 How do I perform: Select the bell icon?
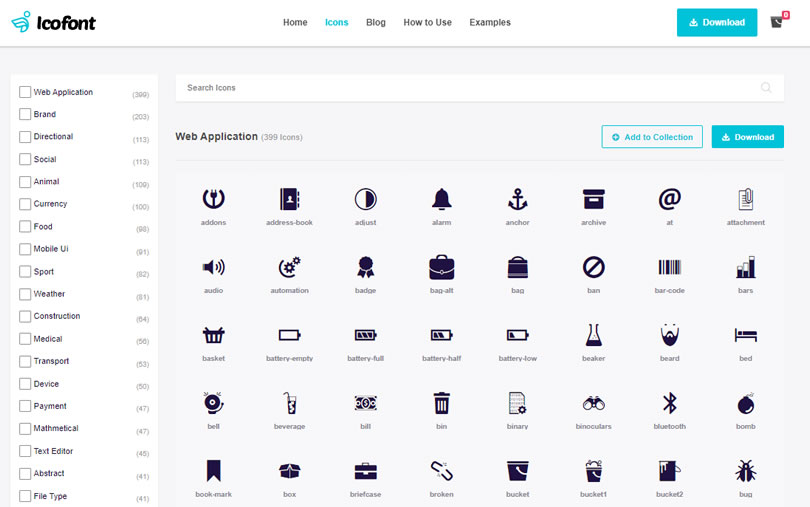[213, 403]
